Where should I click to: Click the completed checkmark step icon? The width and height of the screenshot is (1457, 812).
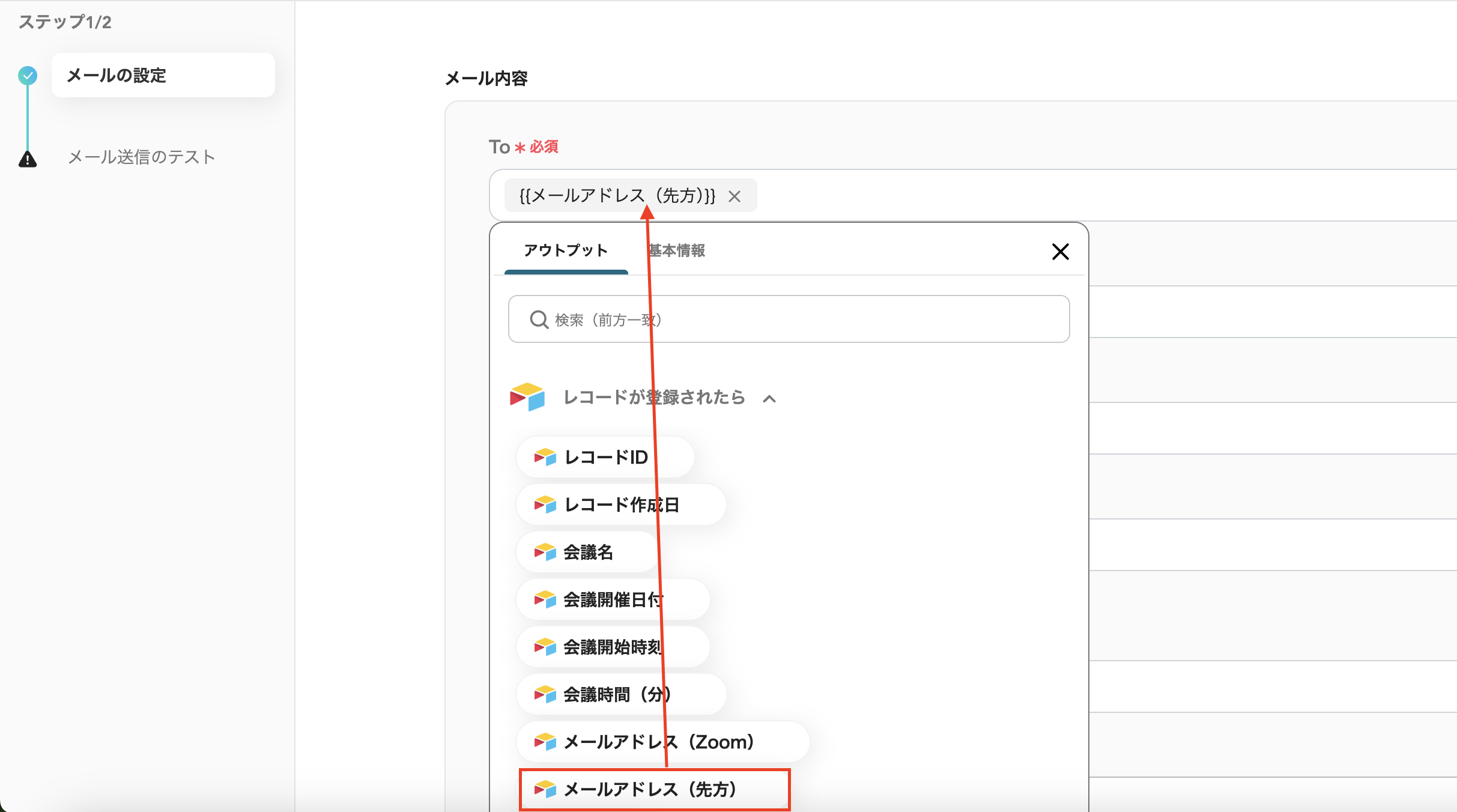point(28,76)
